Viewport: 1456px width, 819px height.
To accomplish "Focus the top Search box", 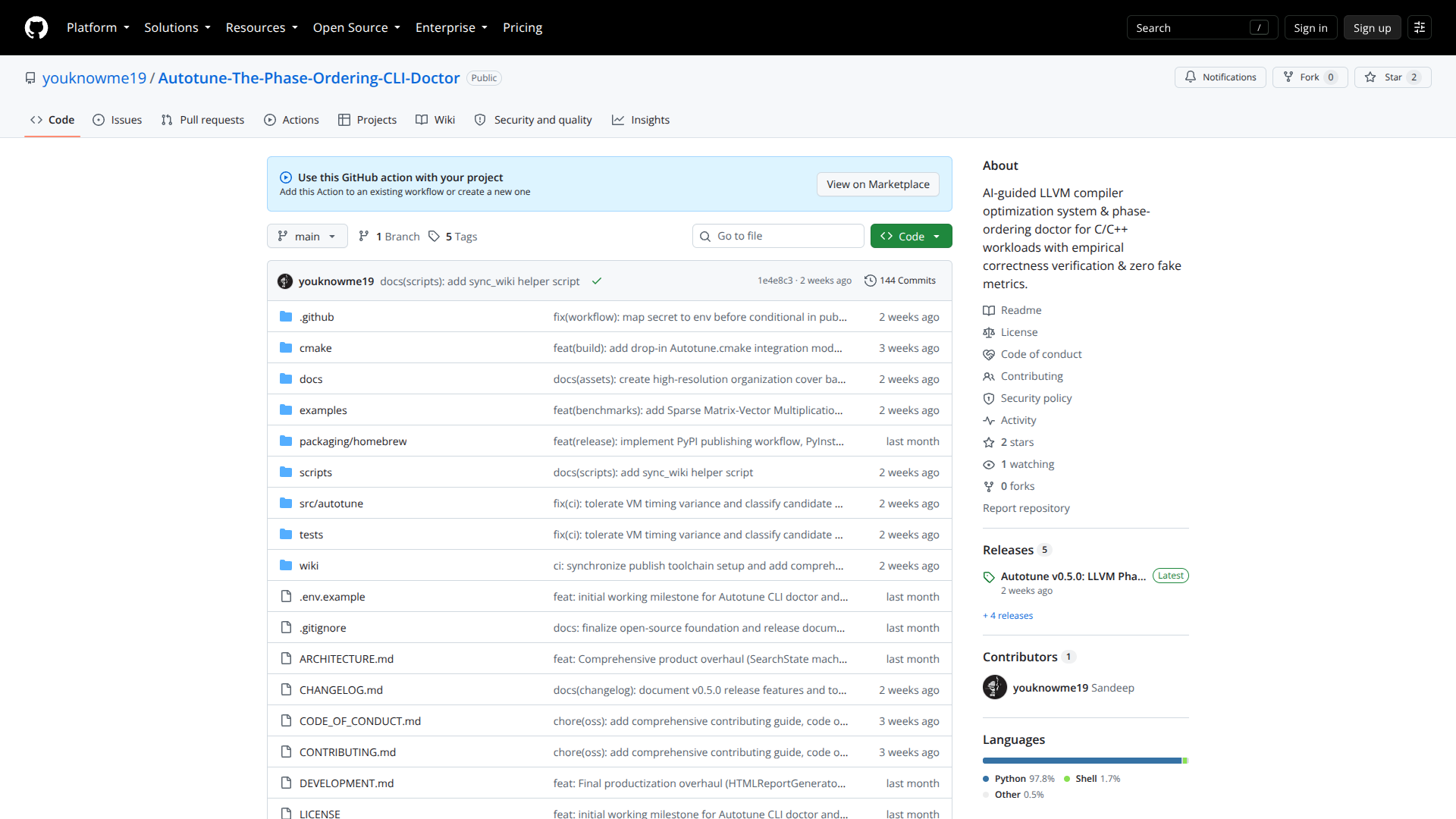I will coord(1202,27).
